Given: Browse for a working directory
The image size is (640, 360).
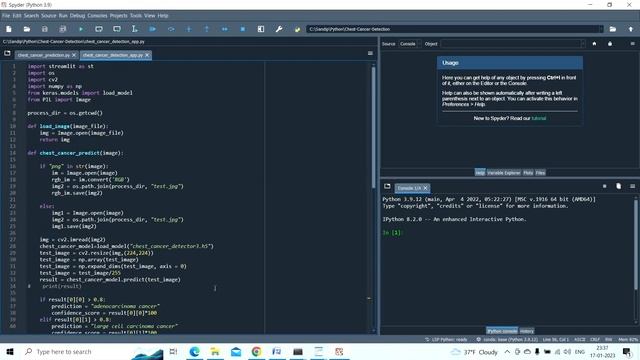Looking at the screenshot, I should (x=613, y=29).
